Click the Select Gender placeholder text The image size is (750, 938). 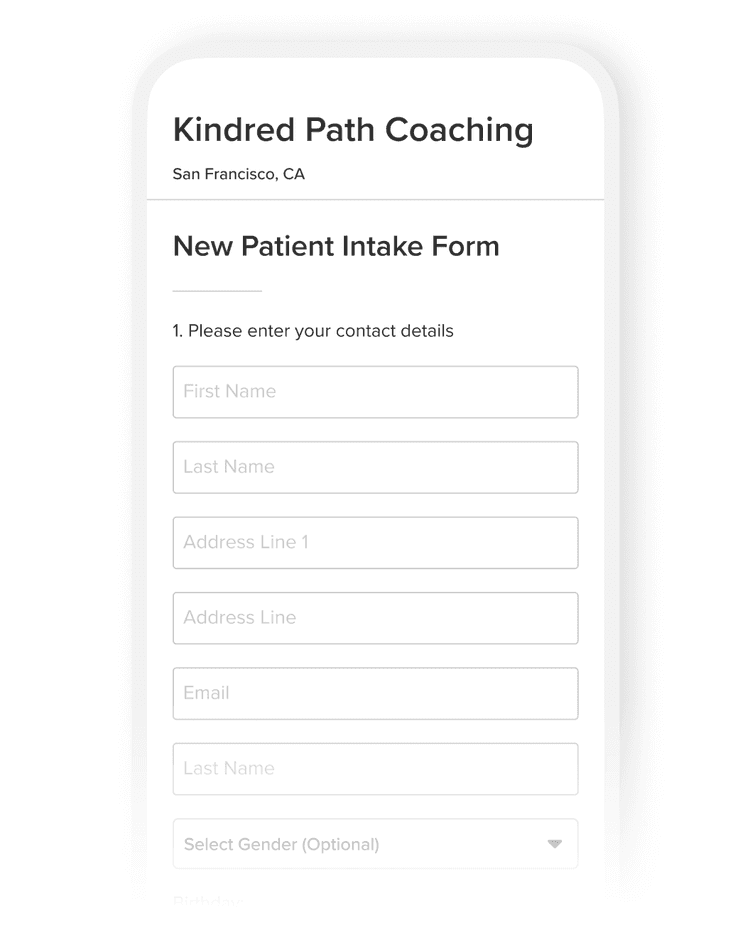280,844
